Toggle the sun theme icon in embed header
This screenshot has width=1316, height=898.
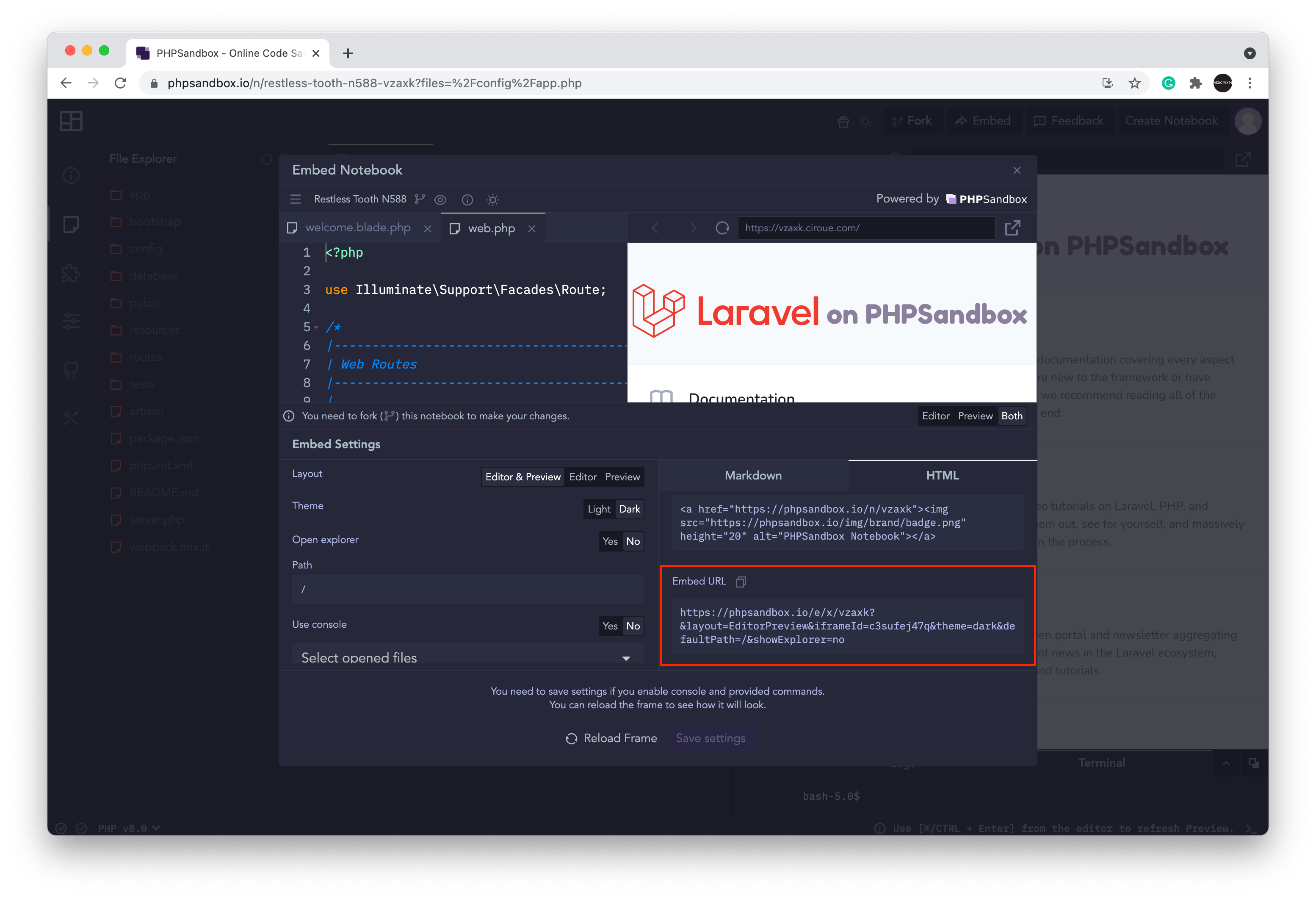point(492,200)
